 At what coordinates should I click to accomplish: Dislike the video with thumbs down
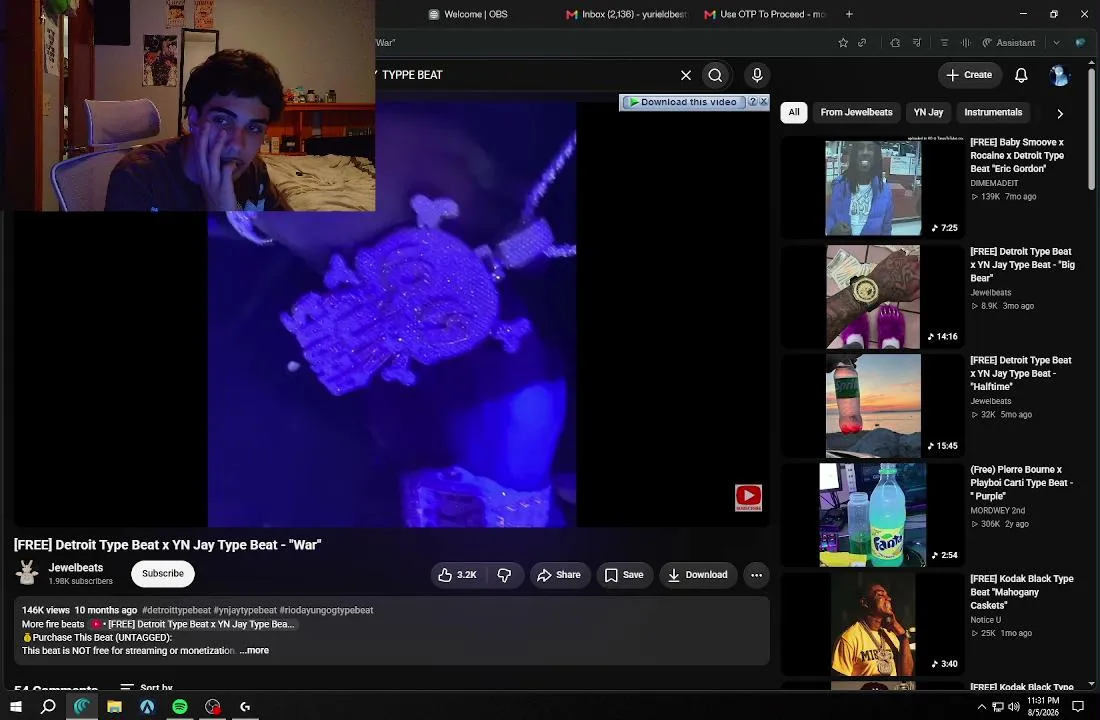[x=504, y=575]
